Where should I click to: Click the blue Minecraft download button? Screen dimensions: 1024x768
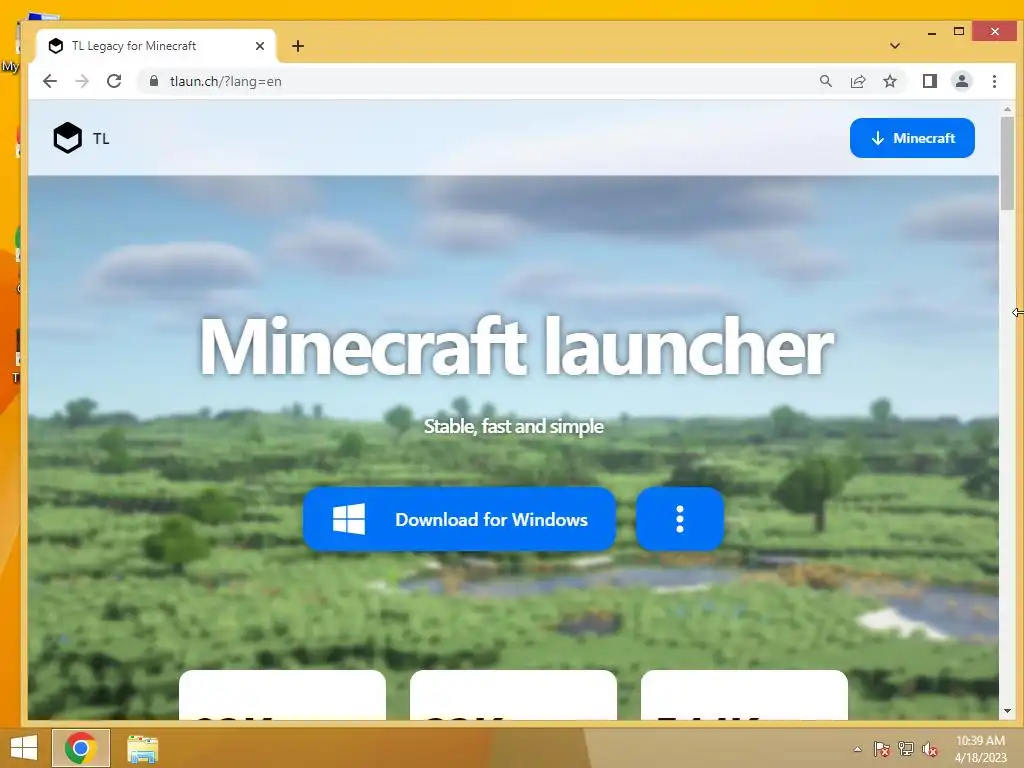[x=912, y=138]
